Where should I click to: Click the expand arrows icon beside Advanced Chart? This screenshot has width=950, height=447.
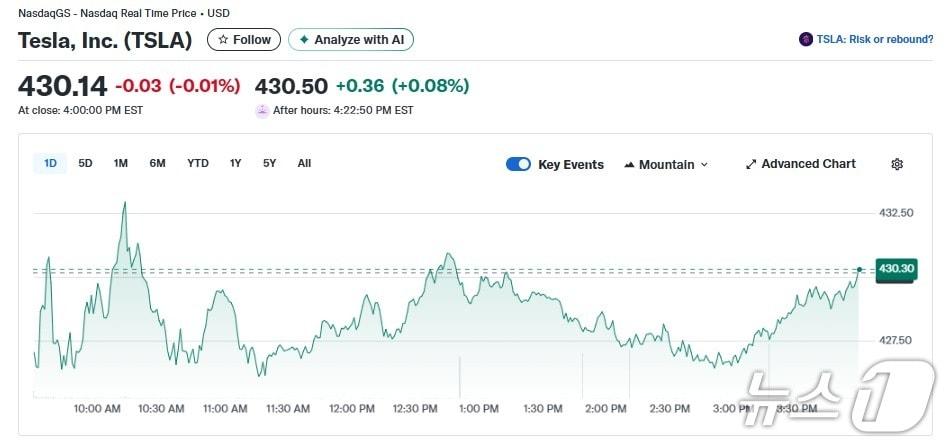pos(751,164)
